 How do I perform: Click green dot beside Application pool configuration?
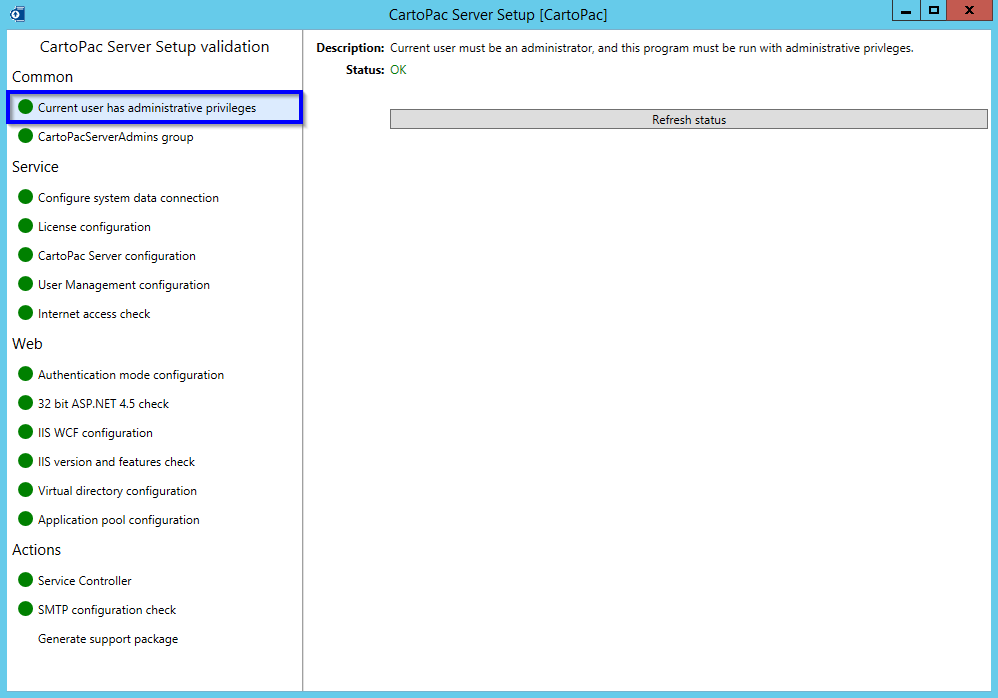coord(25,519)
